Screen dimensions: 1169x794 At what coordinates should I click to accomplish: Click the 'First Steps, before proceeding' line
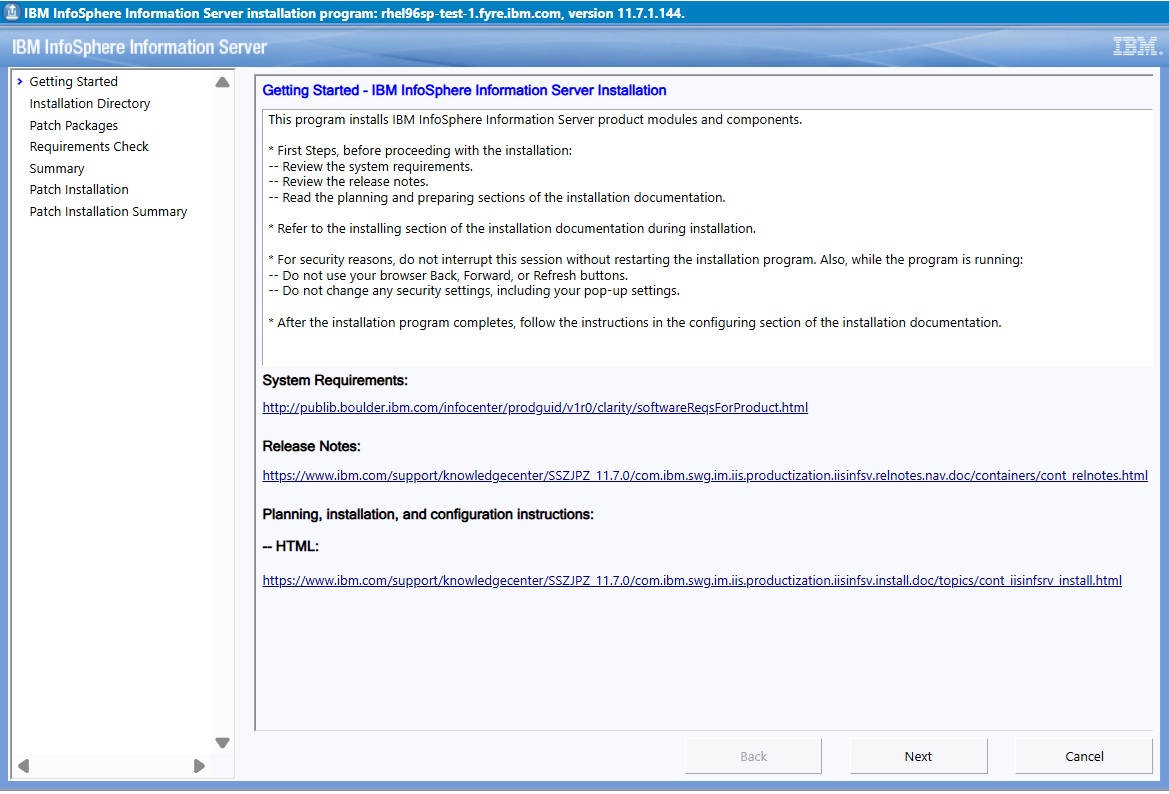pos(420,151)
